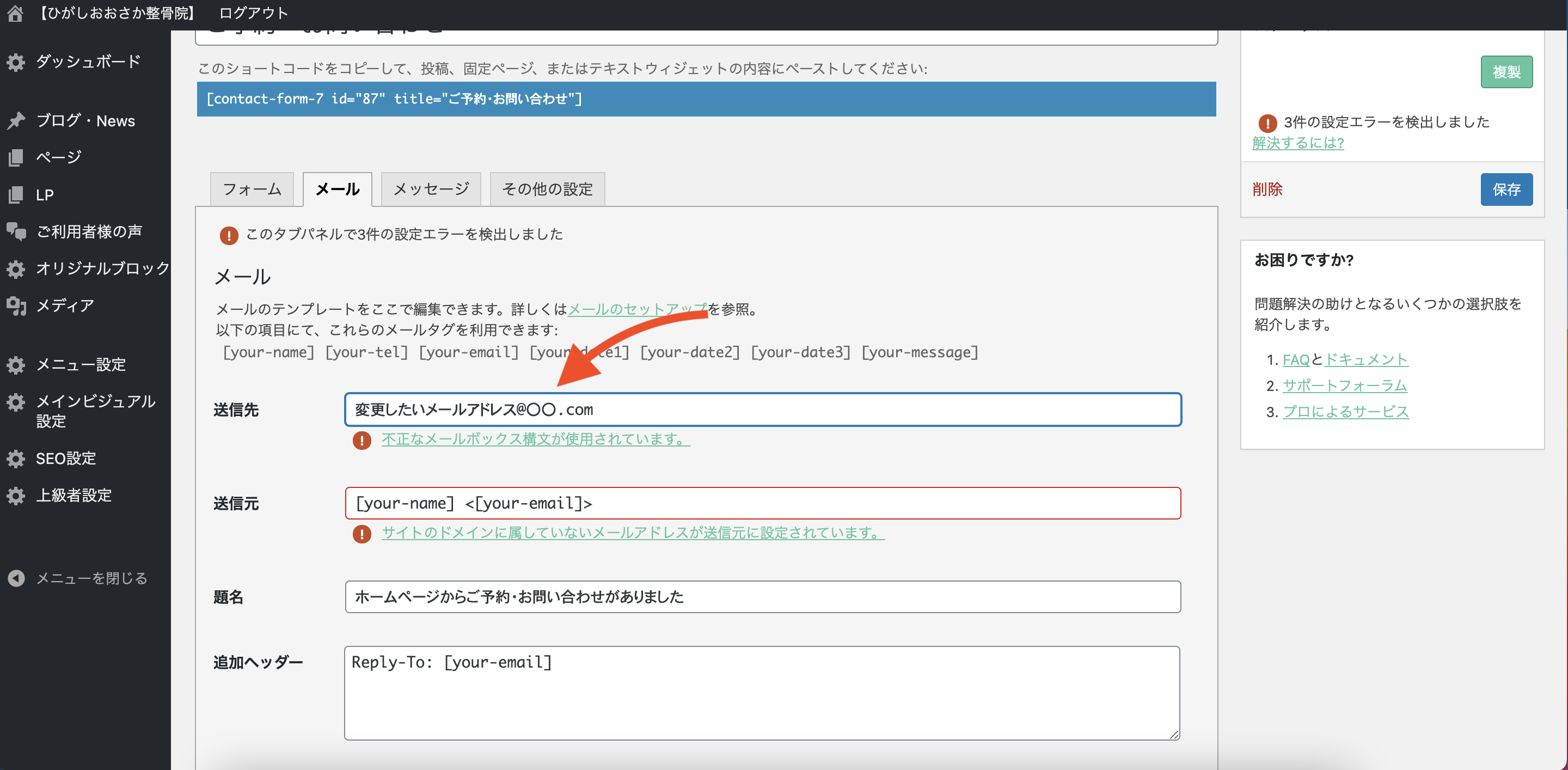Image resolution: width=1568 pixels, height=770 pixels.
Task: Click the 題名 subject input field
Action: pyautogui.click(x=762, y=596)
